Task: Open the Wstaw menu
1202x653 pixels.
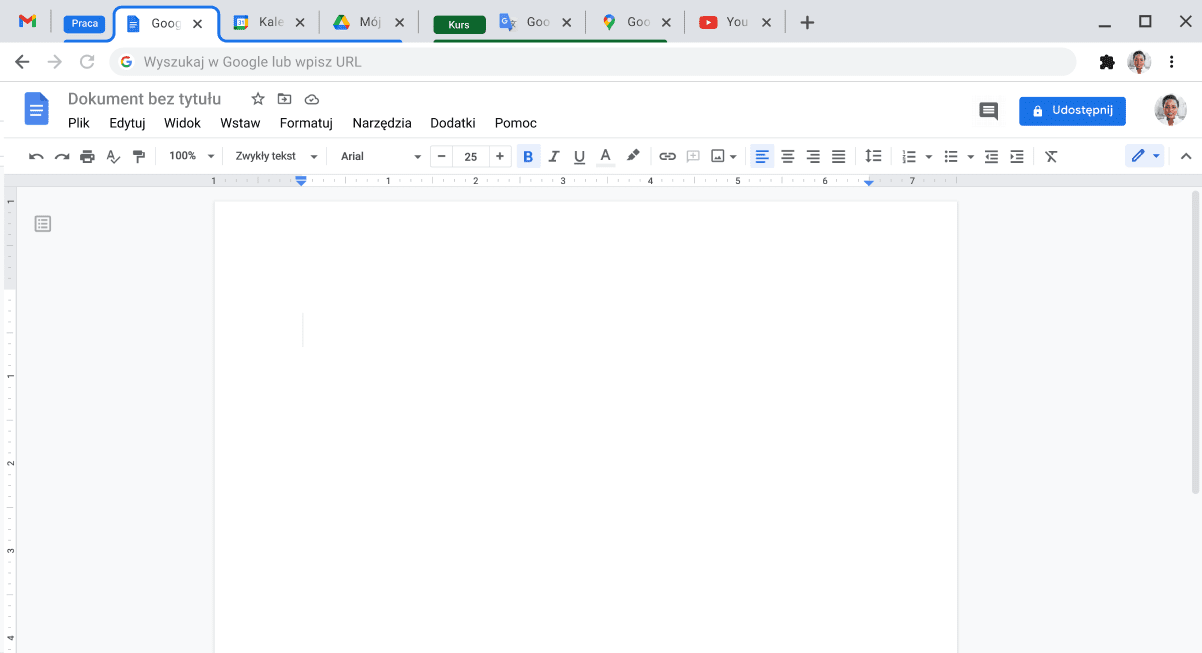Action: coord(240,123)
